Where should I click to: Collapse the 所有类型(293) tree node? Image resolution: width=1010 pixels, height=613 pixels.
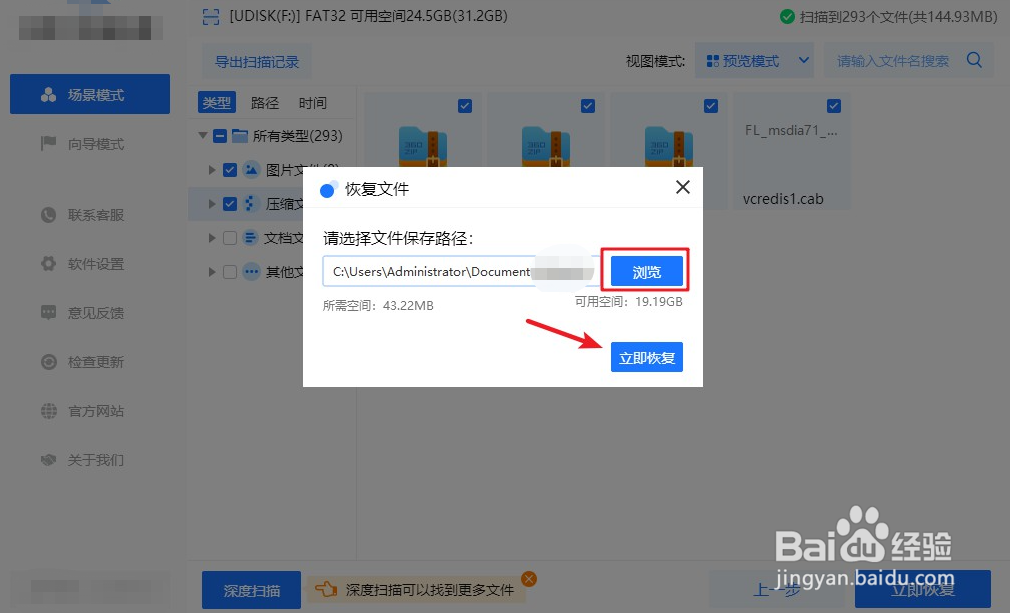[x=203, y=135]
